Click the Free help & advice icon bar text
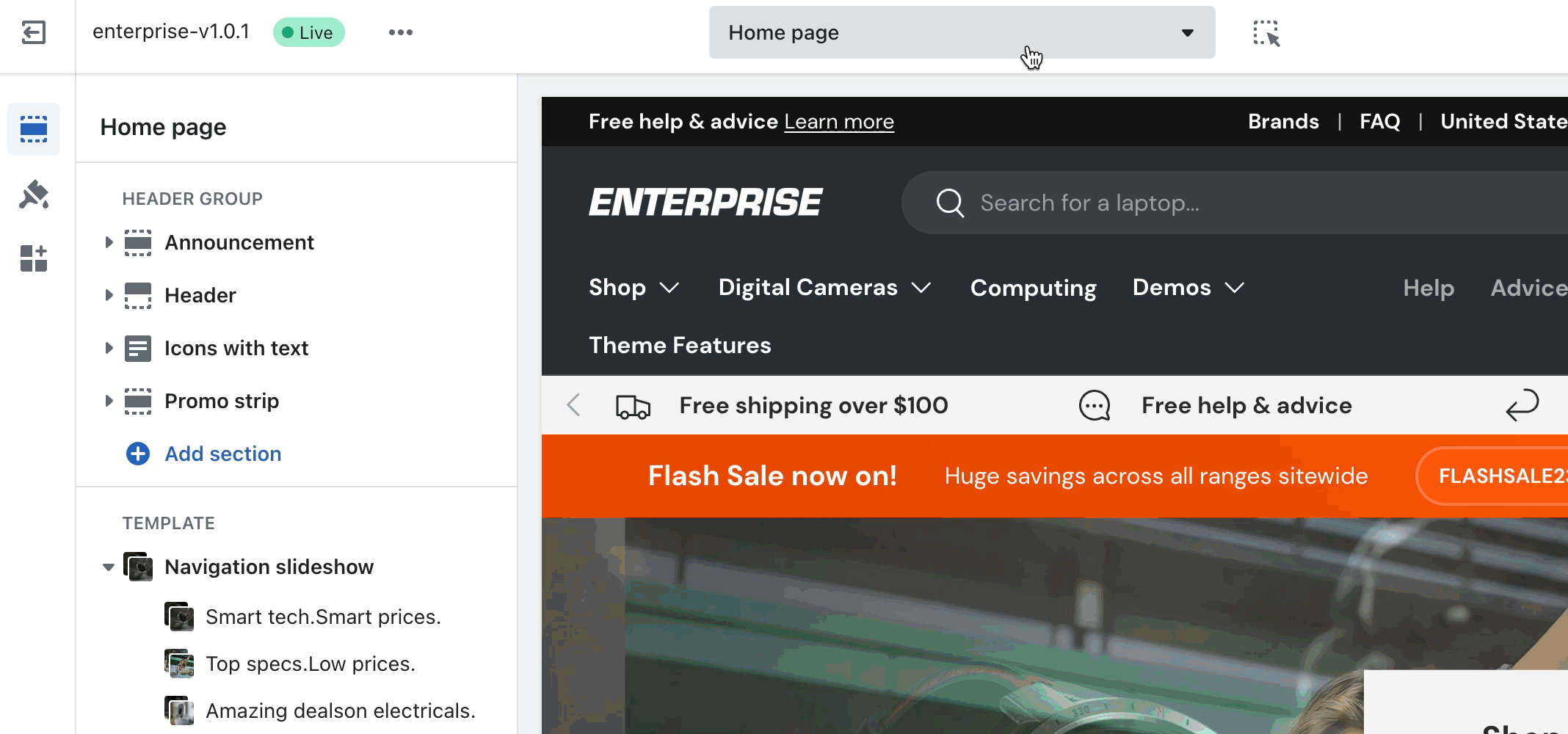 (1246, 405)
